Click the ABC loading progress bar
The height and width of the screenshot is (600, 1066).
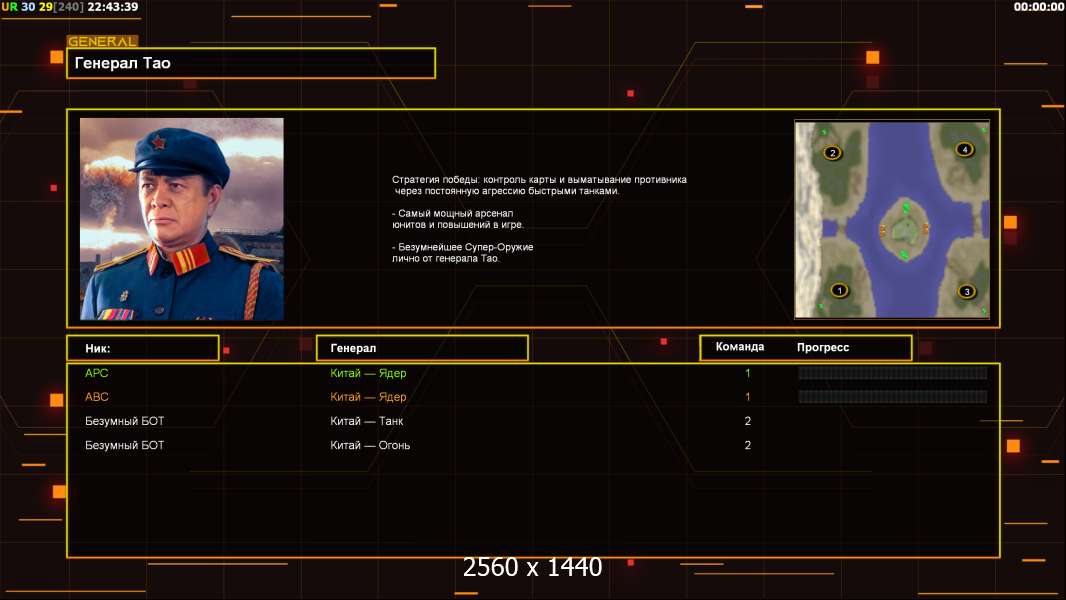pos(893,397)
